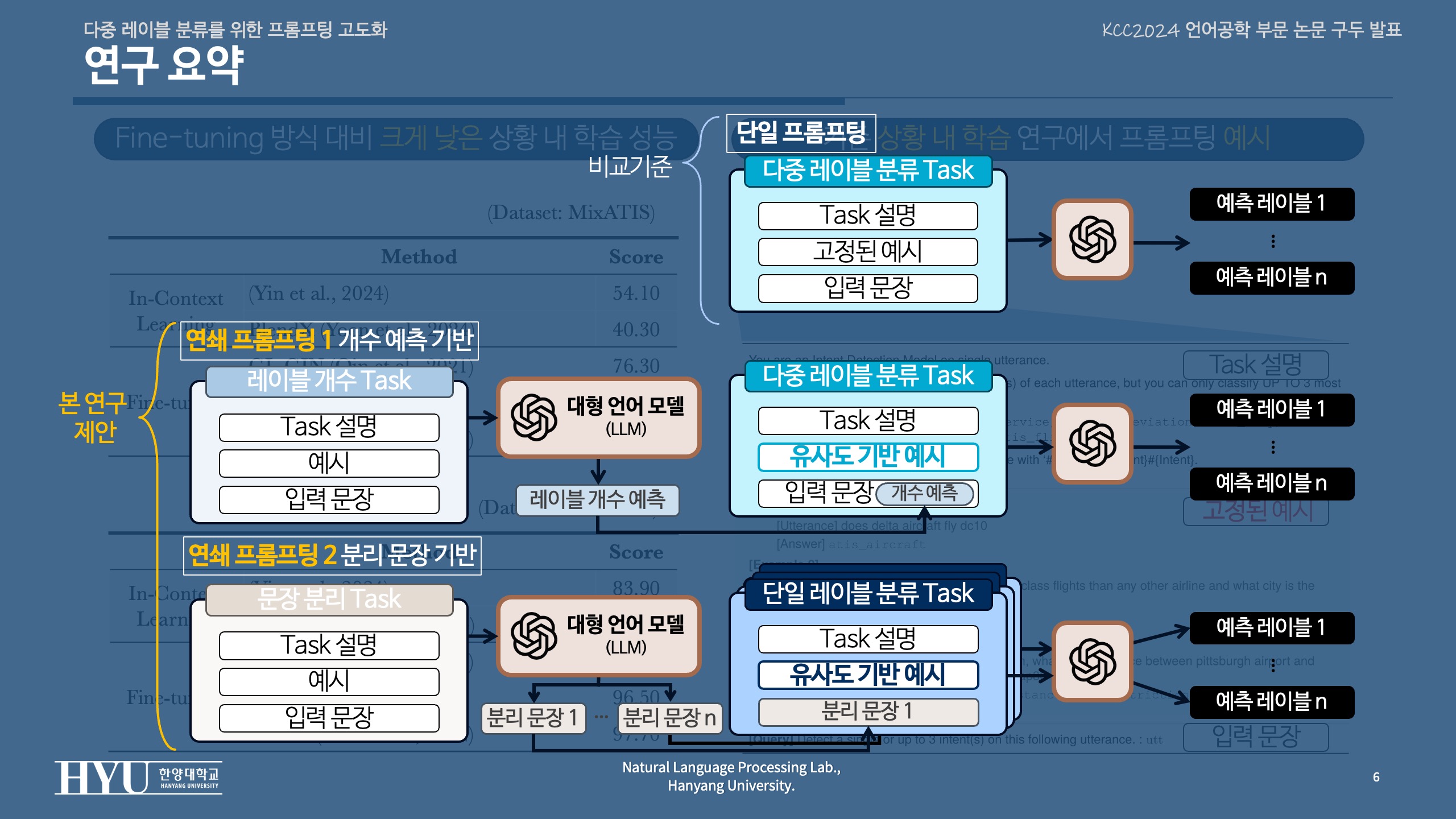The height and width of the screenshot is (819, 1456).
Task: Click the OpenAI logo in single prompting row
Action: tap(1092, 239)
